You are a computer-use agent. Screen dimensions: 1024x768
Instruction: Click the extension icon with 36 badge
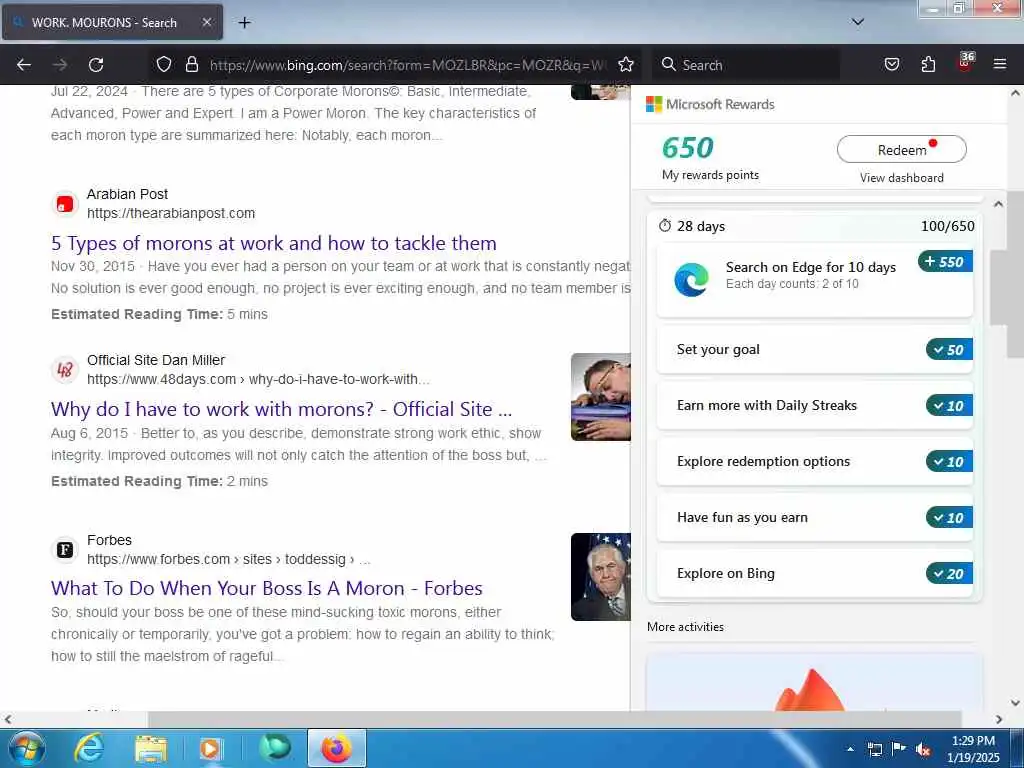point(965,63)
